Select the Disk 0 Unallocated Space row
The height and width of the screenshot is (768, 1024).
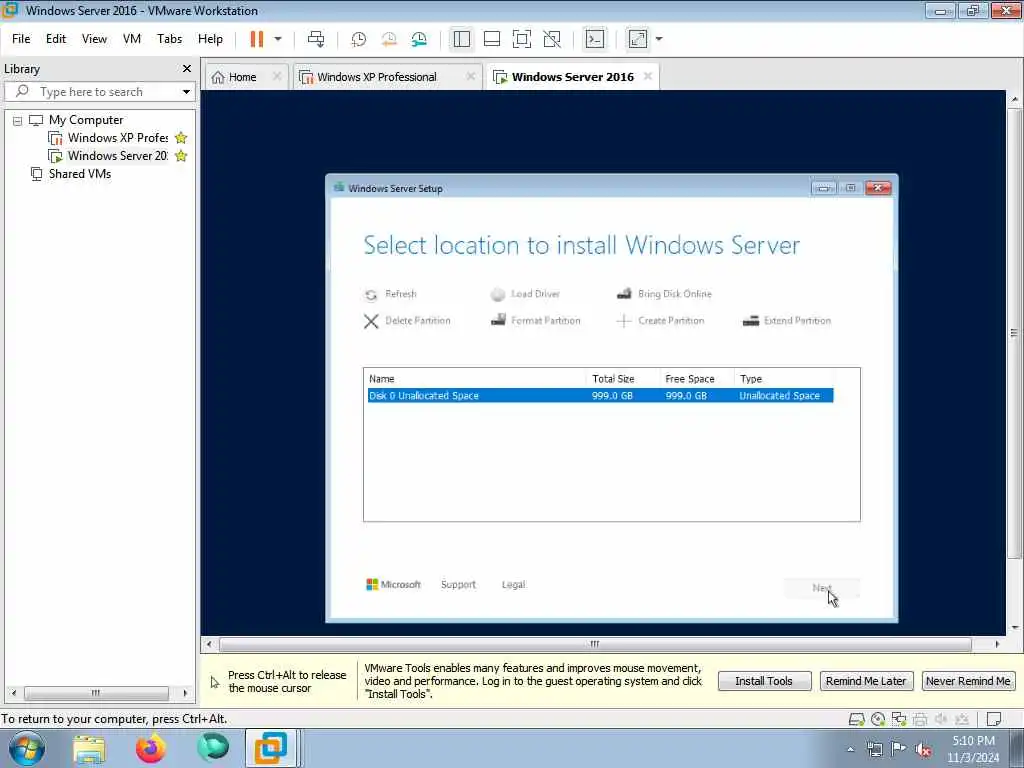[x=600, y=396]
